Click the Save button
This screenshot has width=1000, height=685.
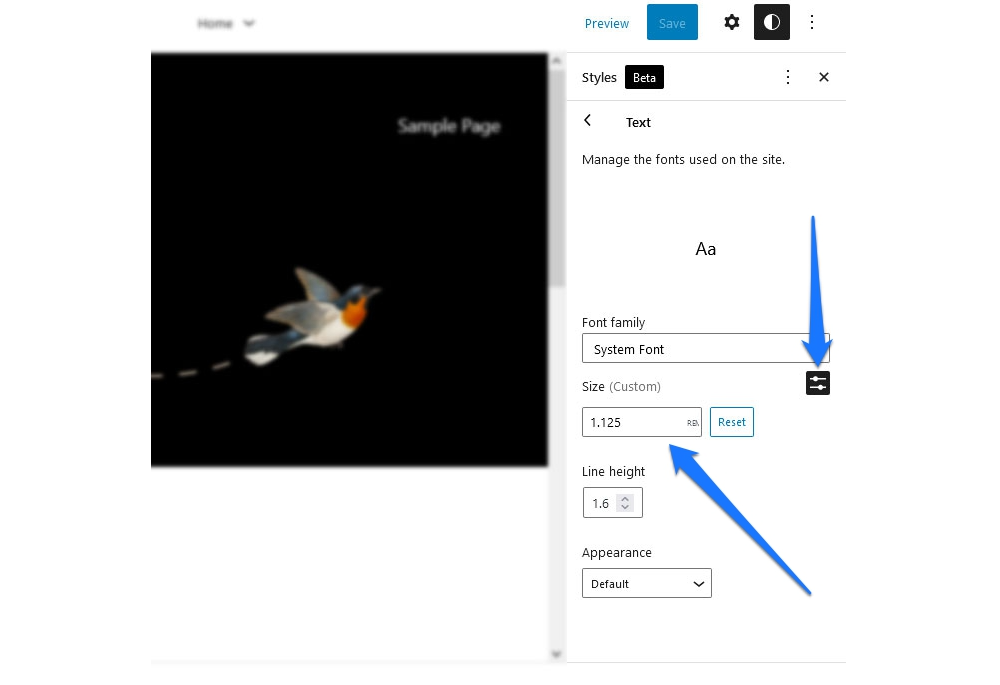coord(672,22)
